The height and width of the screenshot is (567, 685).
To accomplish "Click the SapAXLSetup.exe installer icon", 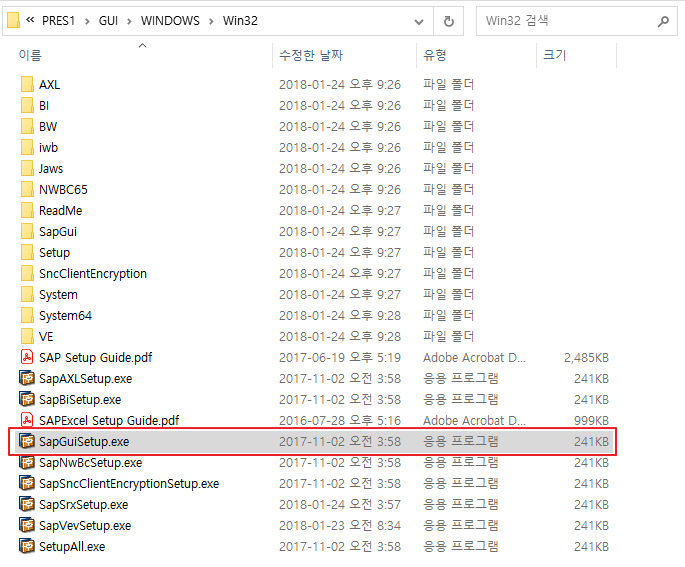I will click(27, 378).
